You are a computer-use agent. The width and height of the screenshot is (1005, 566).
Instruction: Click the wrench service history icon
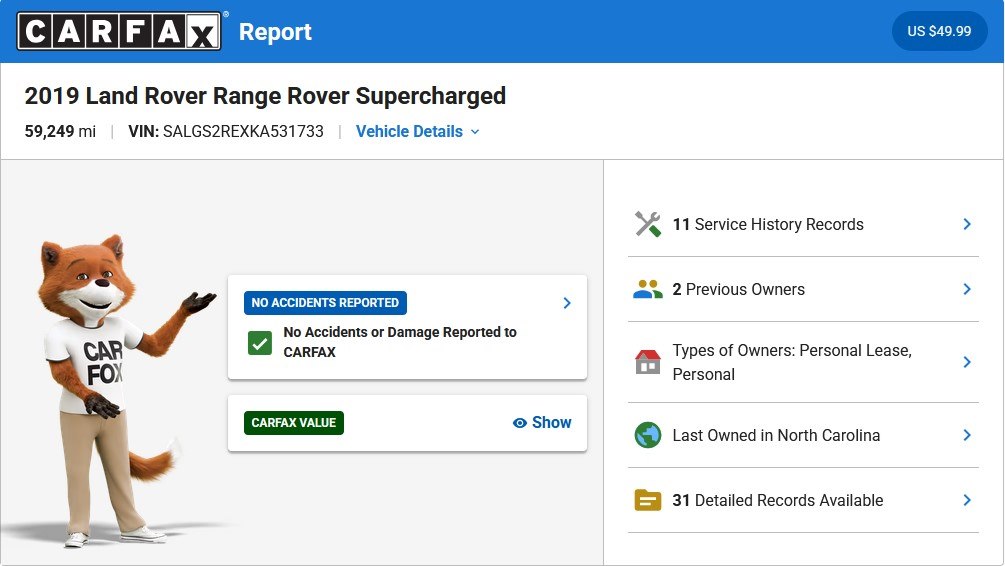click(x=647, y=224)
